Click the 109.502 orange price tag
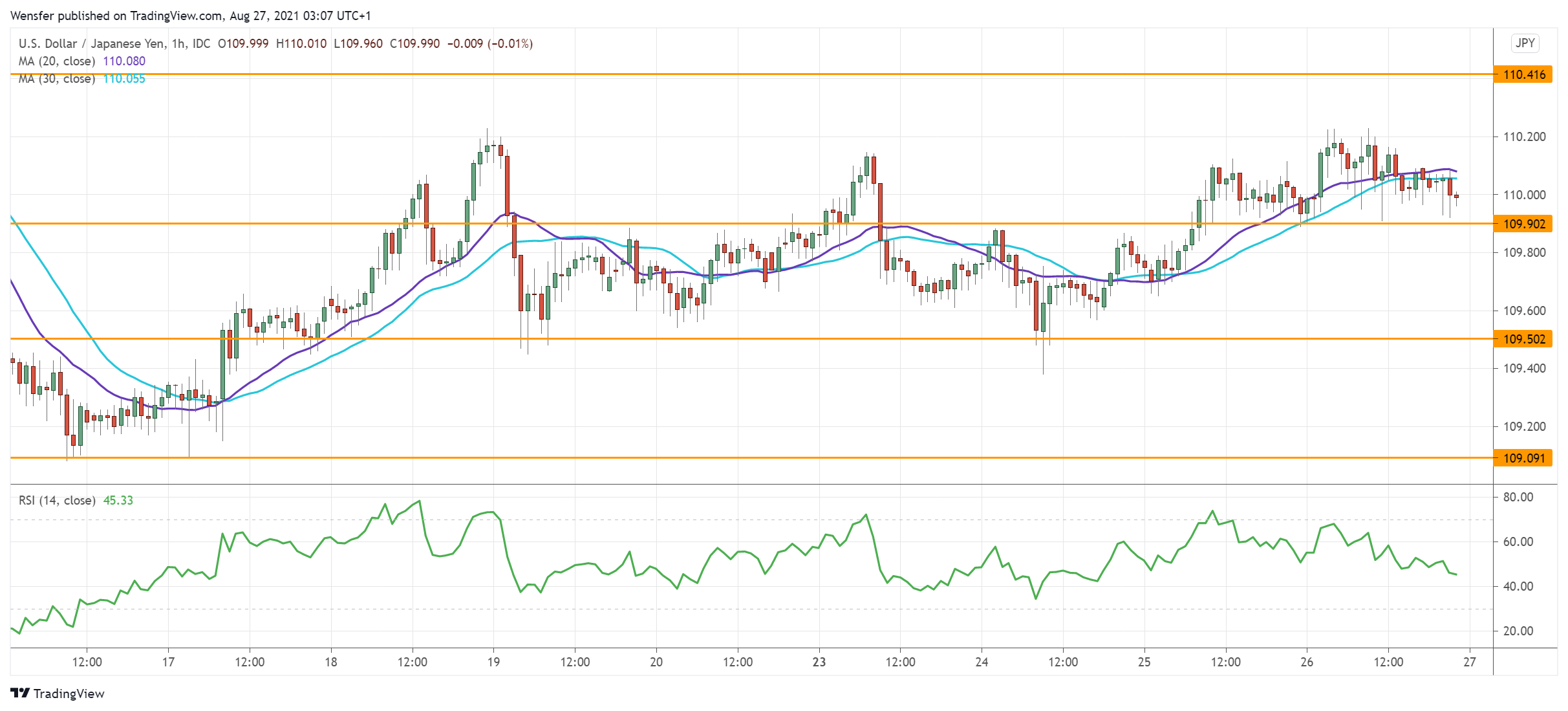 pos(1523,339)
